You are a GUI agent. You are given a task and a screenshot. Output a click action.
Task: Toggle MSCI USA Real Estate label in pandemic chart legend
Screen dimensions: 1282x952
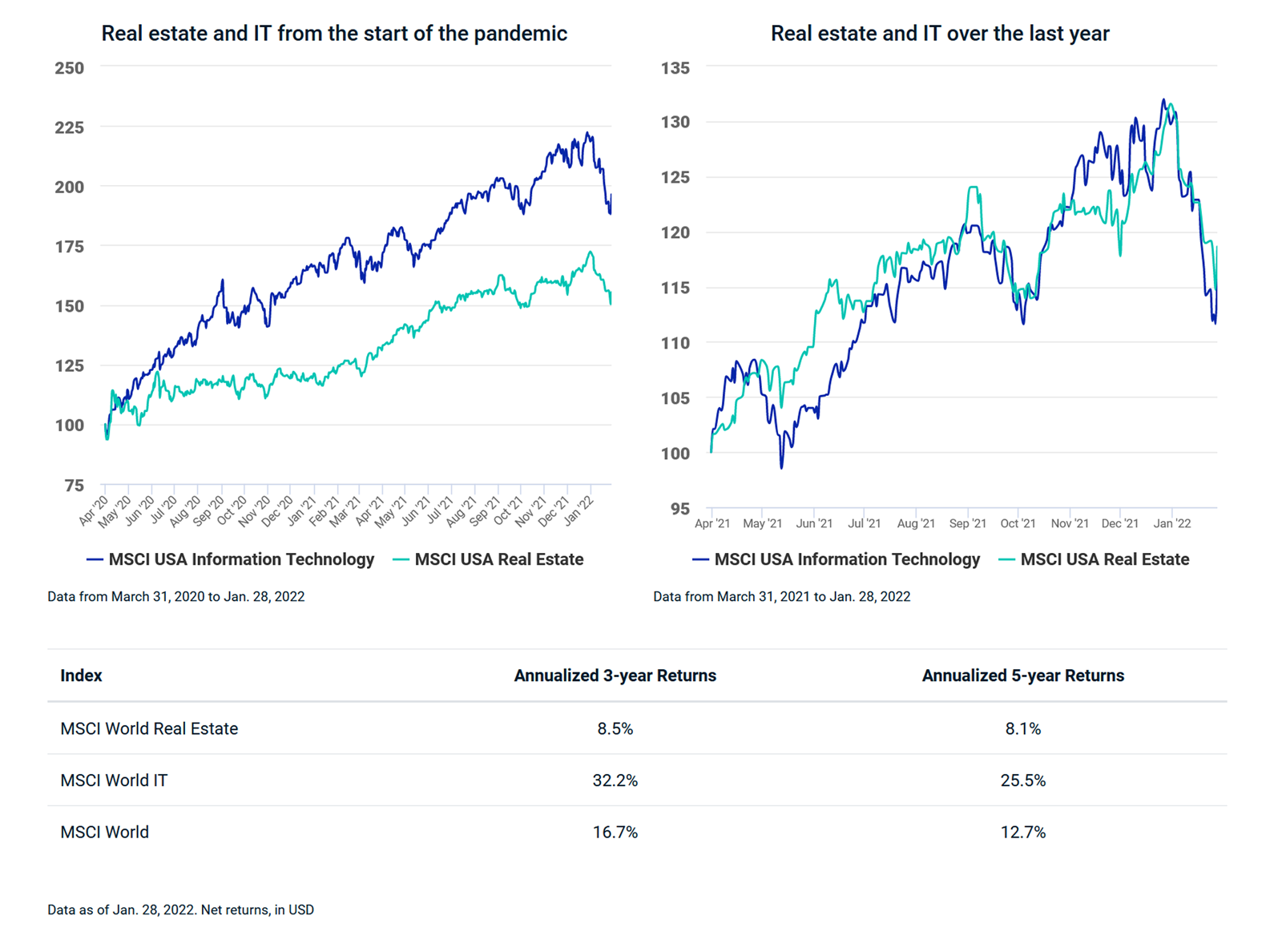(498, 559)
